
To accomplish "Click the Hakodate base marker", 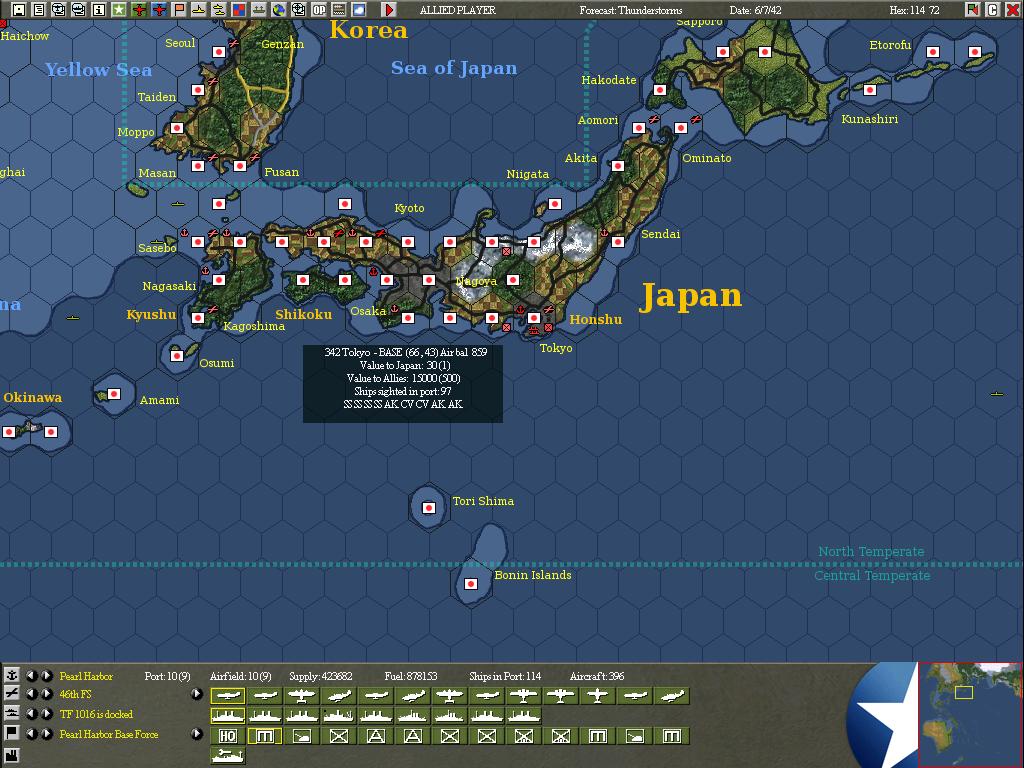I will click(x=660, y=90).
